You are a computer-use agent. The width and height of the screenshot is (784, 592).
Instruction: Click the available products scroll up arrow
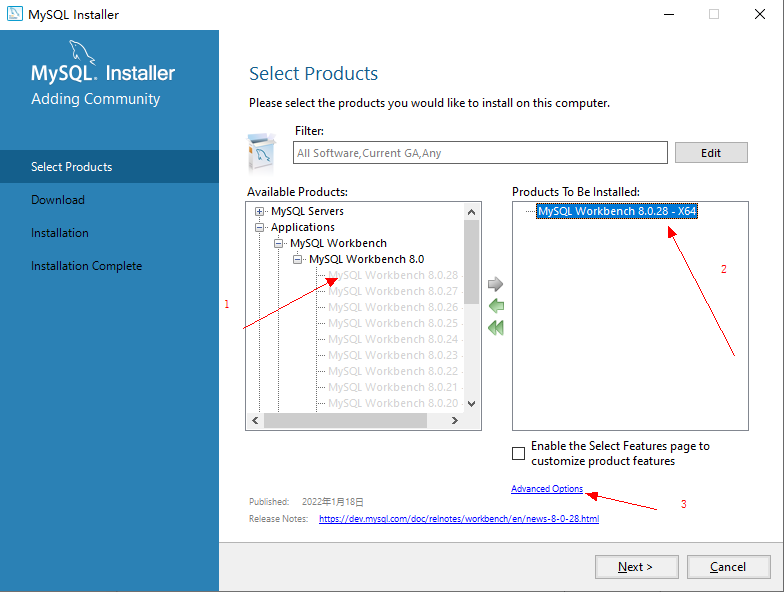click(471, 212)
